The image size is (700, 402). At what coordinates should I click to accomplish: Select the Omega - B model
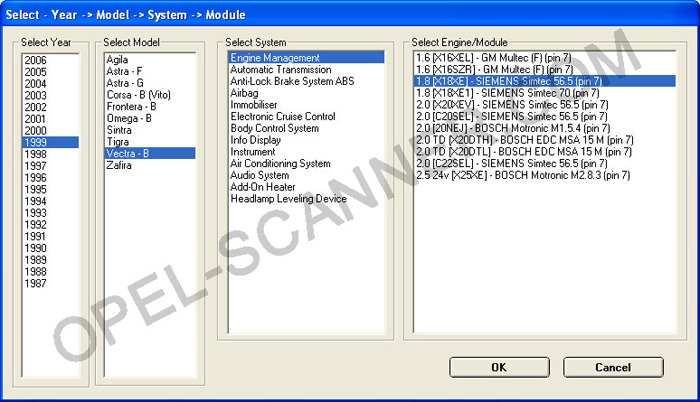(x=129, y=118)
